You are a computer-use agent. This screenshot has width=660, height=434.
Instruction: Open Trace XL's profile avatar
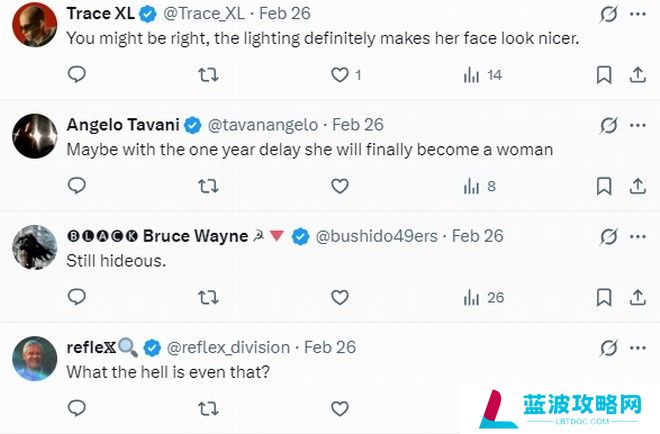coord(35,24)
